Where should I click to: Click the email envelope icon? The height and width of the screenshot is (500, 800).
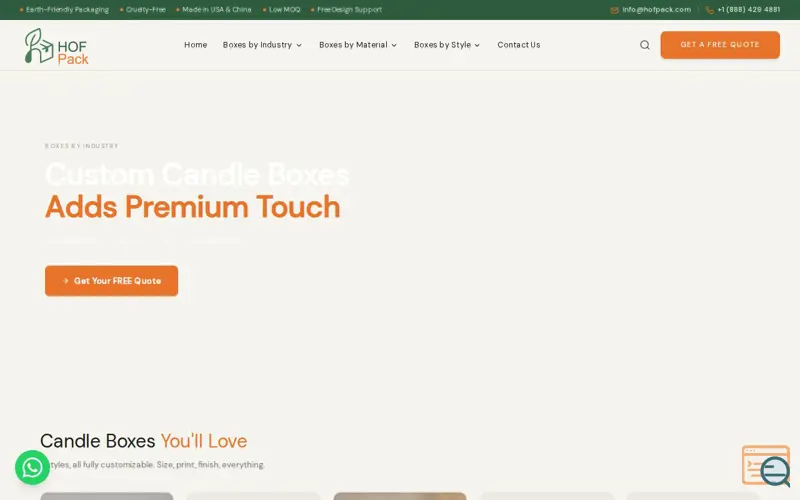coord(614,10)
